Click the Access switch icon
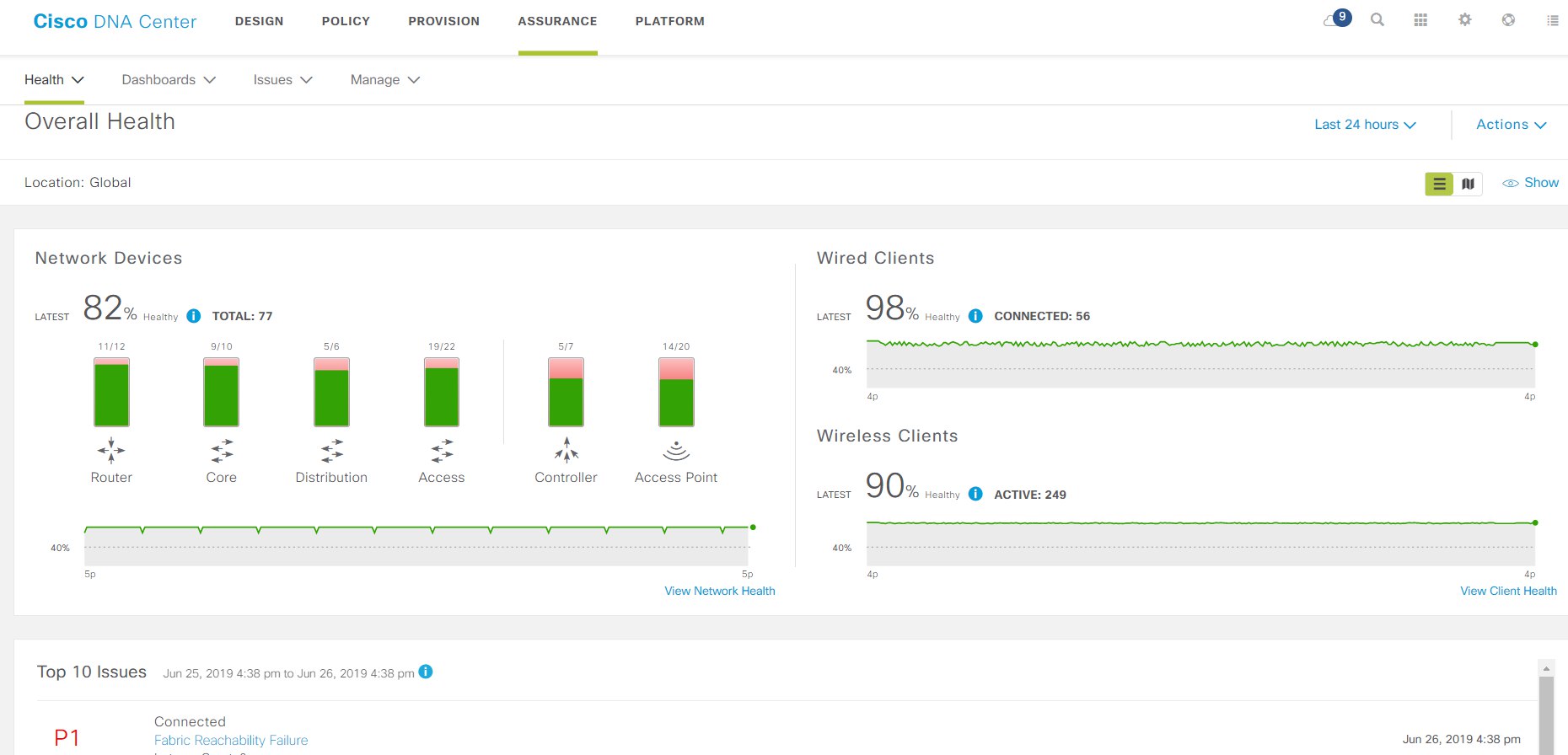The height and width of the screenshot is (755, 1568). click(x=442, y=451)
